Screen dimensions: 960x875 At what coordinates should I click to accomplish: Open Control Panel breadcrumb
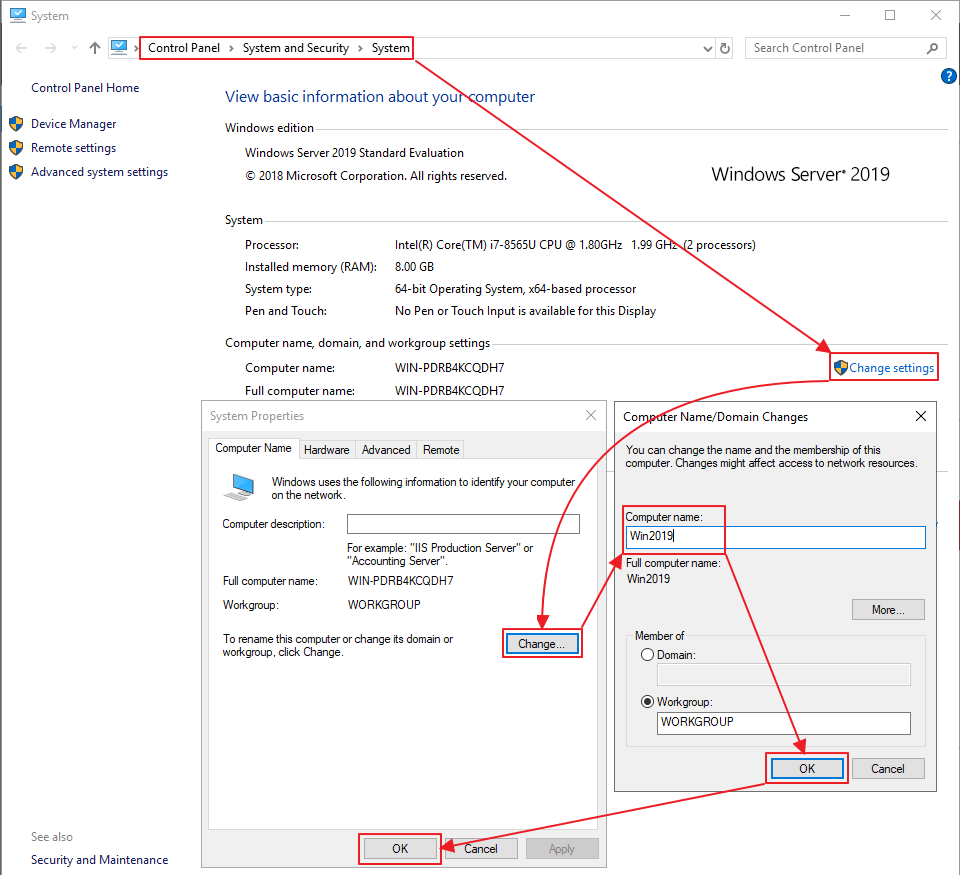(184, 48)
